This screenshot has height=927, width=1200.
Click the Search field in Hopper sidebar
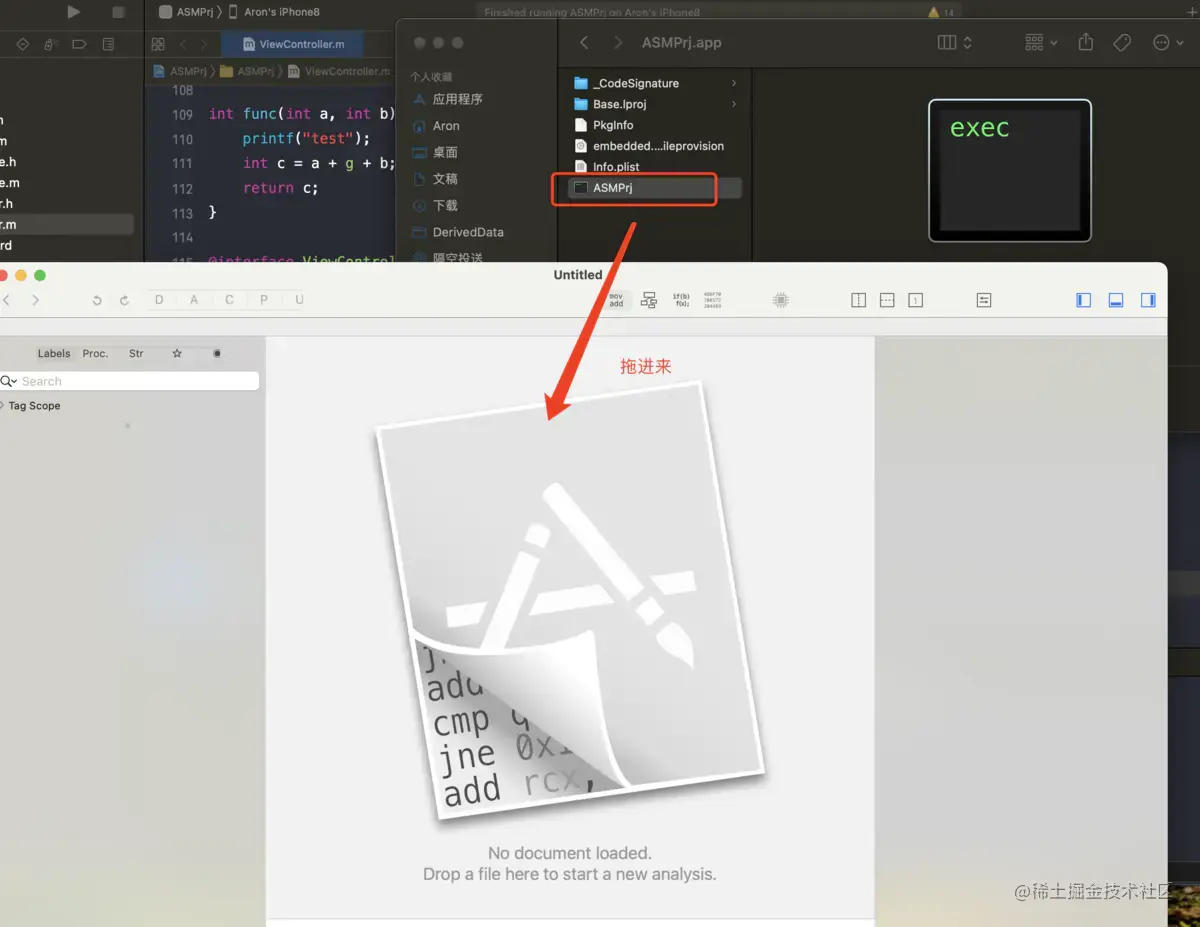coord(130,381)
